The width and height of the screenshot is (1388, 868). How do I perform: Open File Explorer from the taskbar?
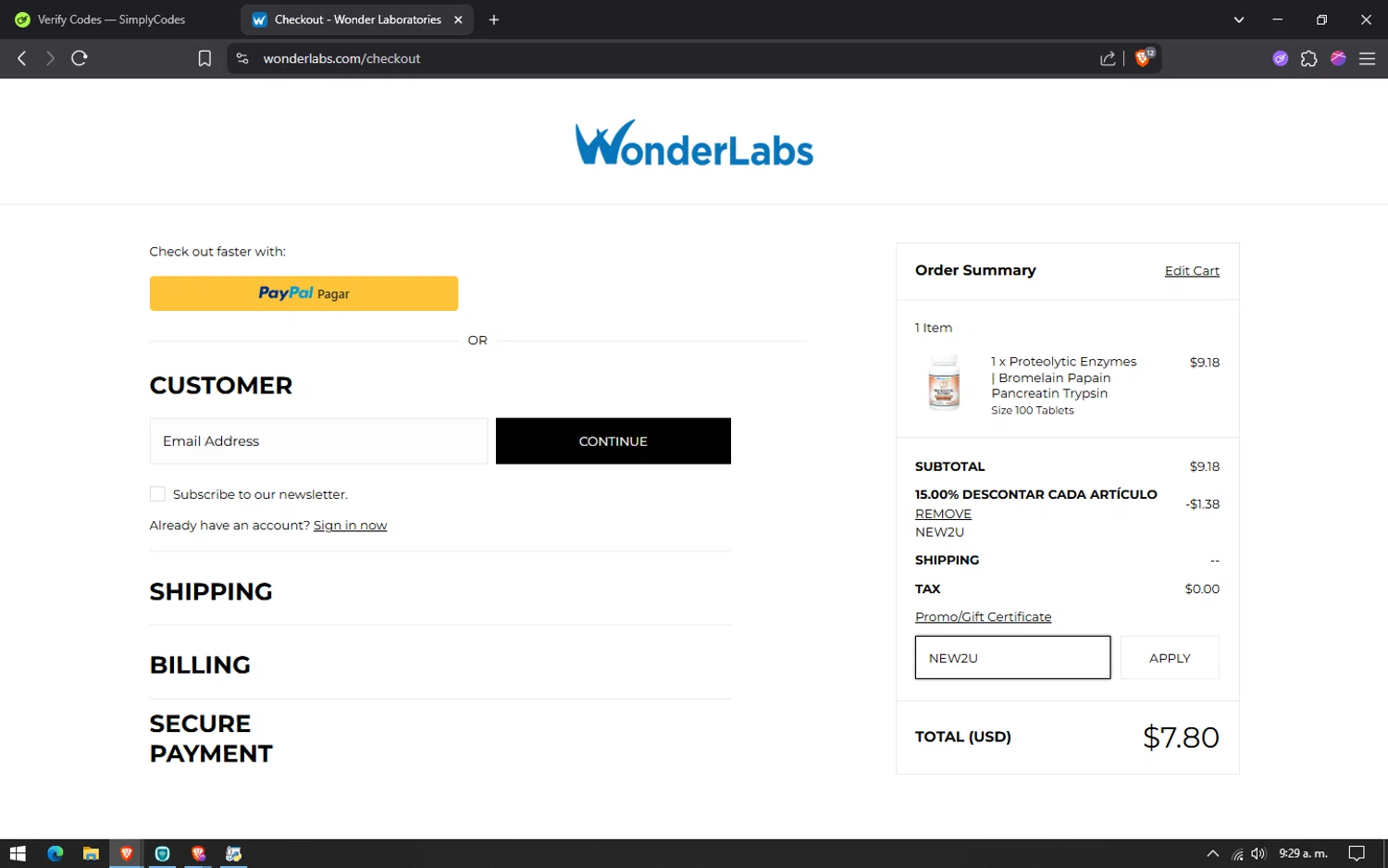point(91,853)
